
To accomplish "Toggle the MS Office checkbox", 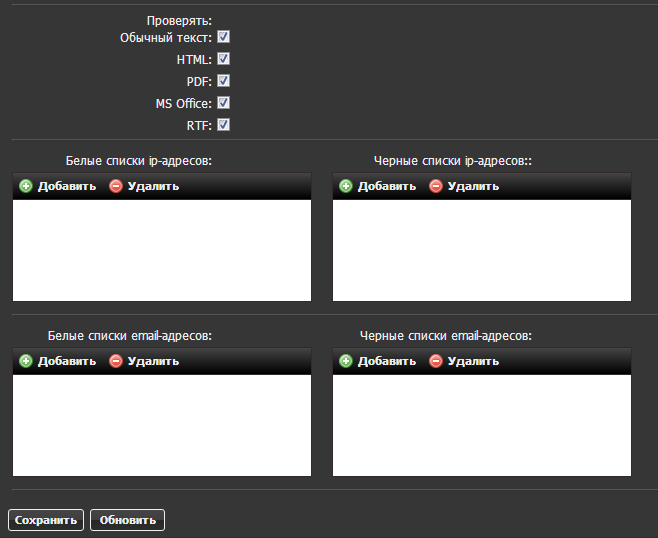I will click(x=224, y=103).
